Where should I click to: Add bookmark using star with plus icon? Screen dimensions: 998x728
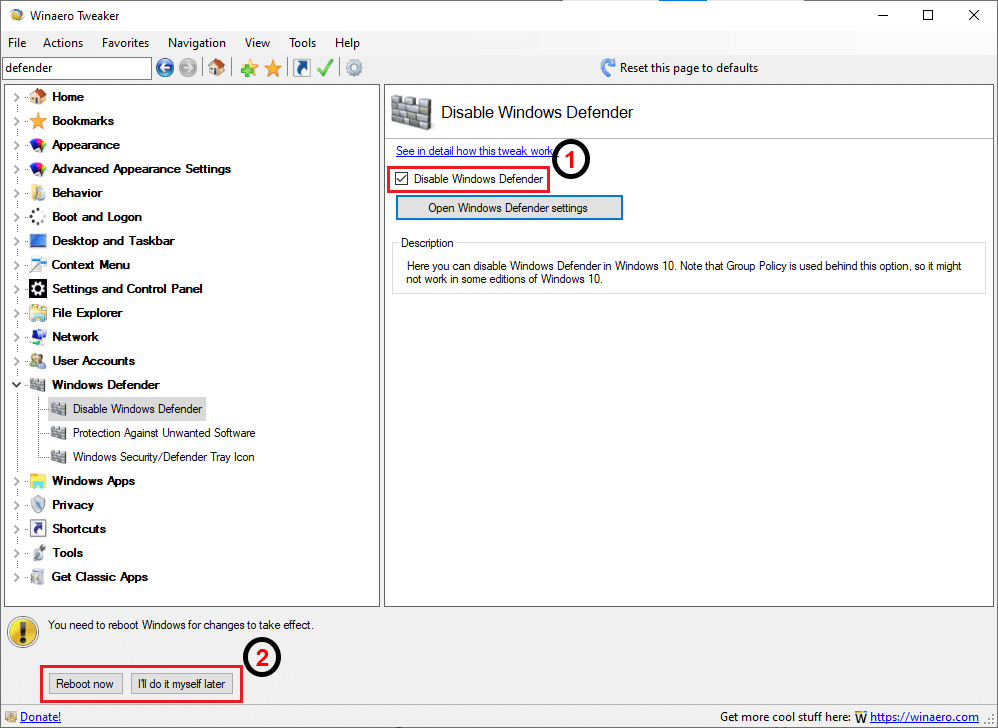[x=249, y=68]
